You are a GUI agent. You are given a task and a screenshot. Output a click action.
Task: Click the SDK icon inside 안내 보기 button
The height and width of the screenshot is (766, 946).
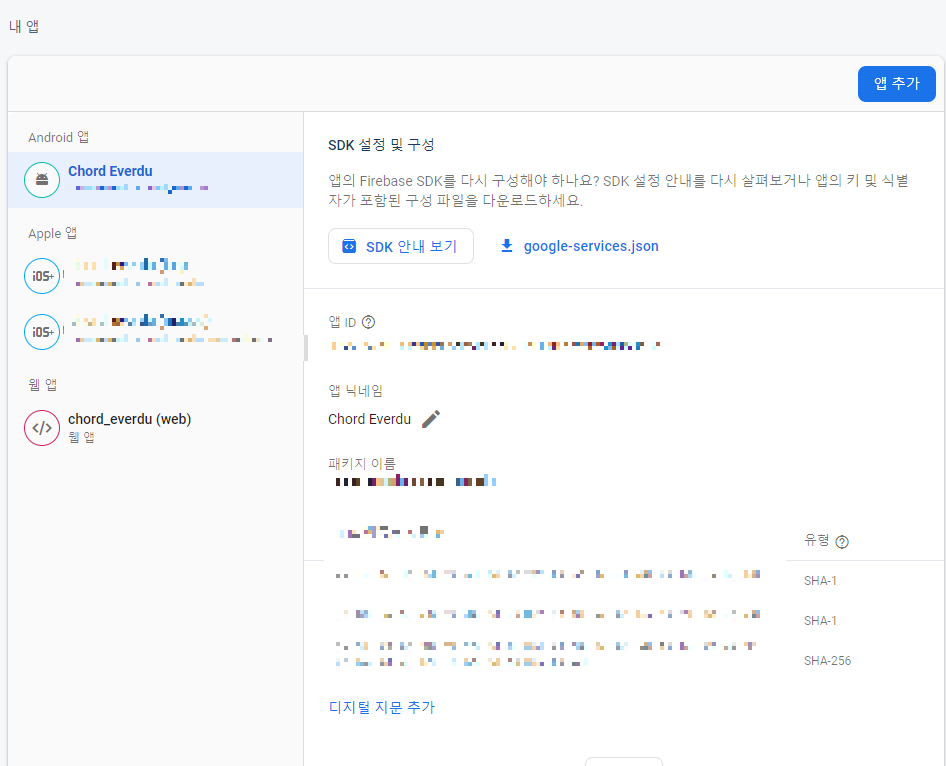pos(349,246)
